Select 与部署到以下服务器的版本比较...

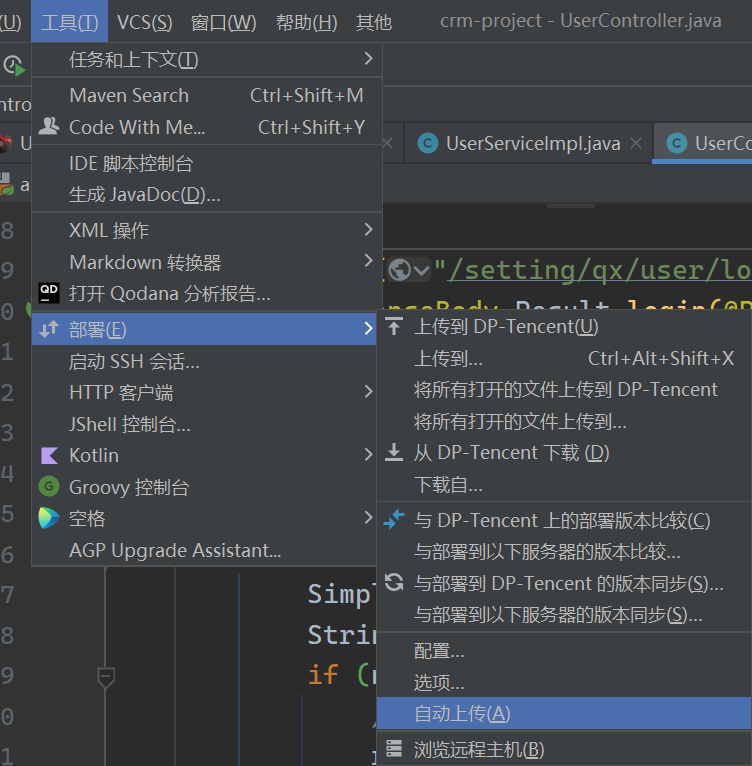click(564, 552)
